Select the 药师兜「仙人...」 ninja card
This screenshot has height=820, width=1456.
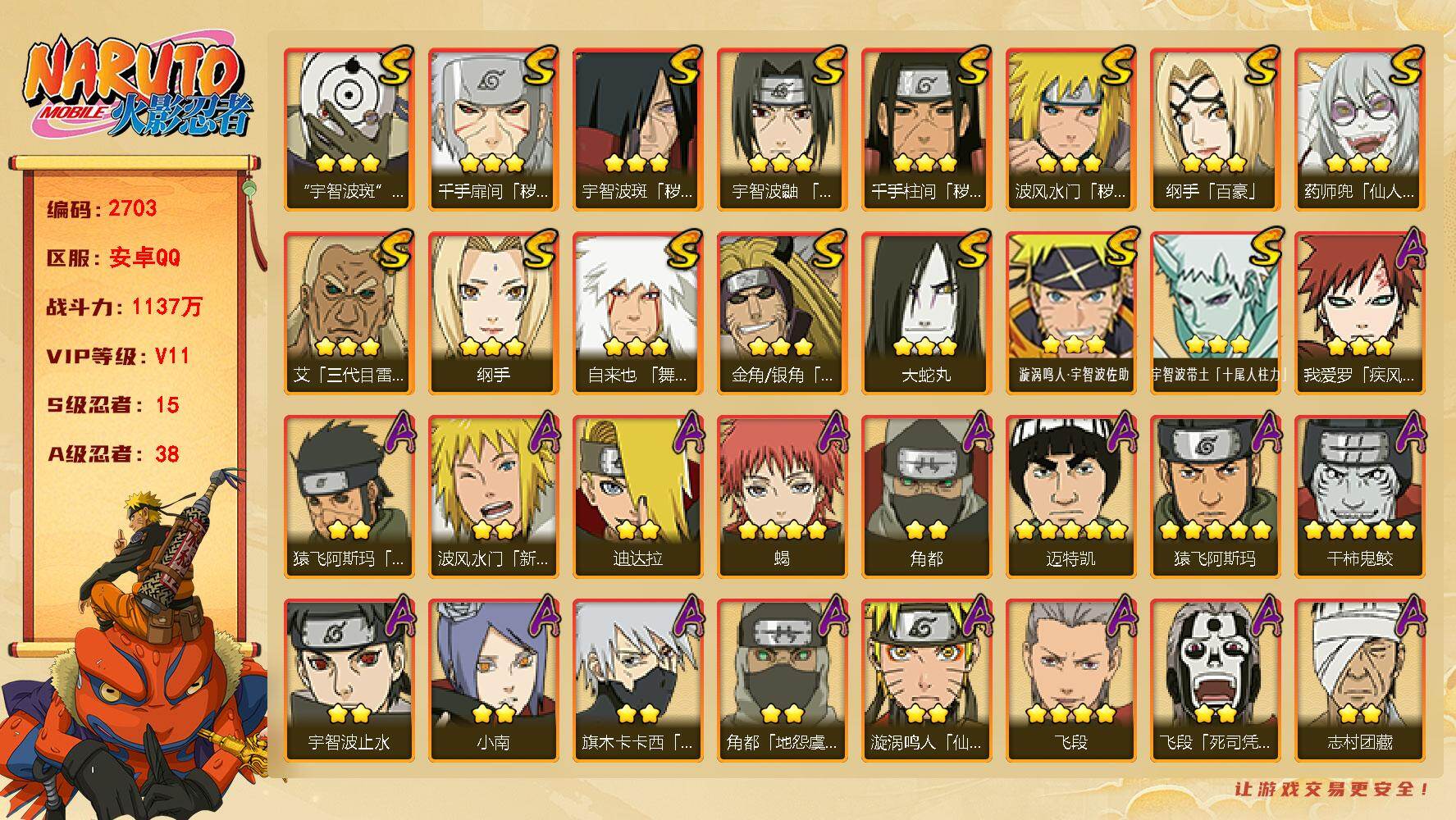1359,130
